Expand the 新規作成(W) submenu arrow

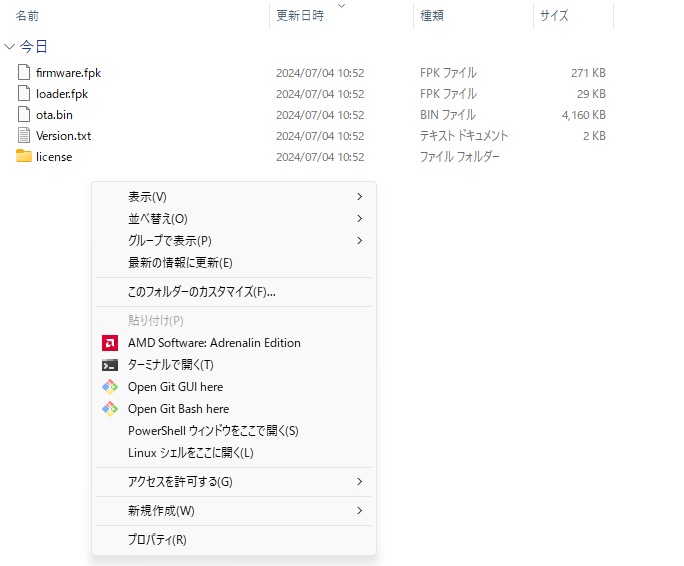pyautogui.click(x=359, y=510)
